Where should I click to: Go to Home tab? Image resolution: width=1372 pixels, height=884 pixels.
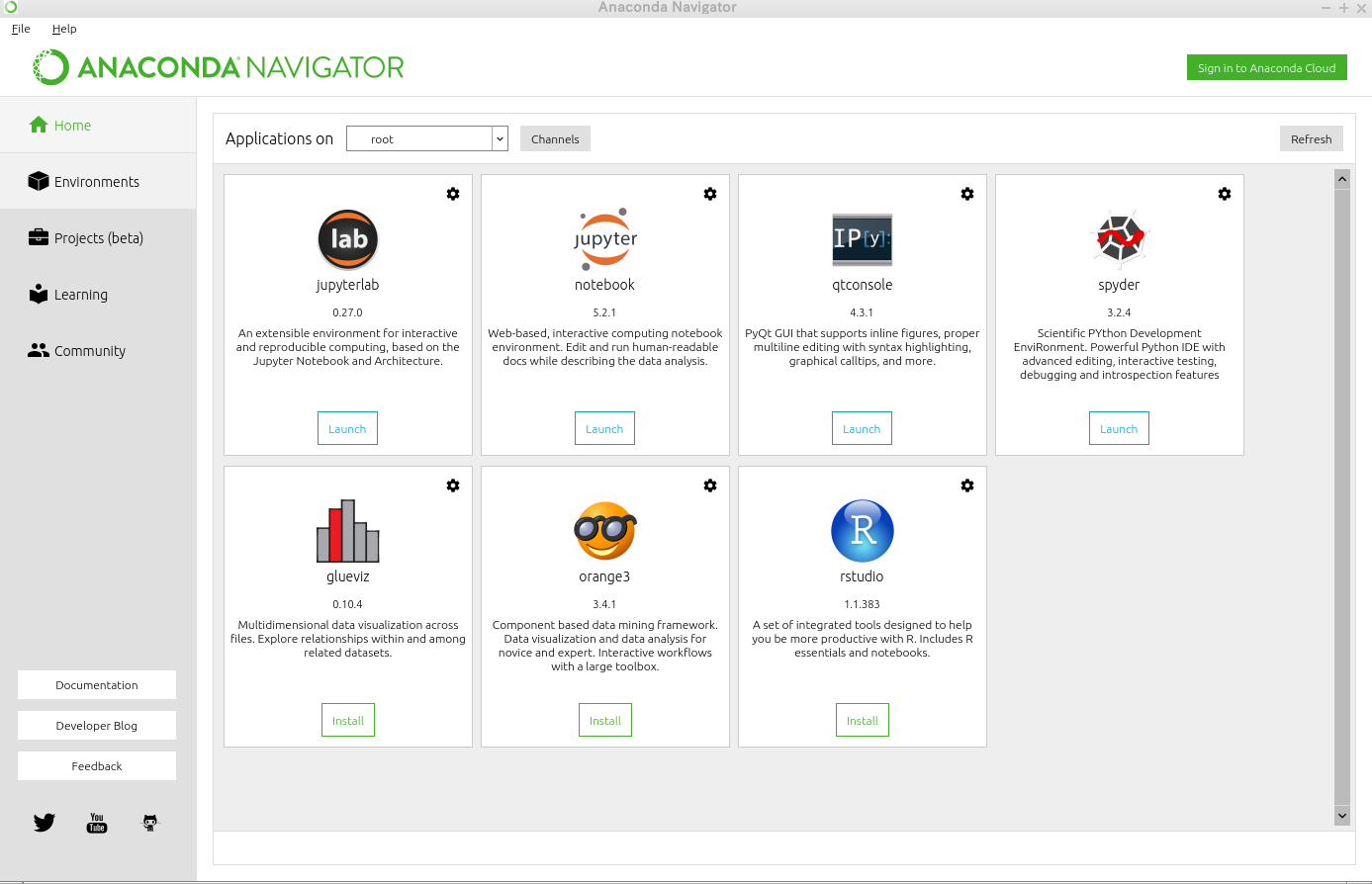98,126
